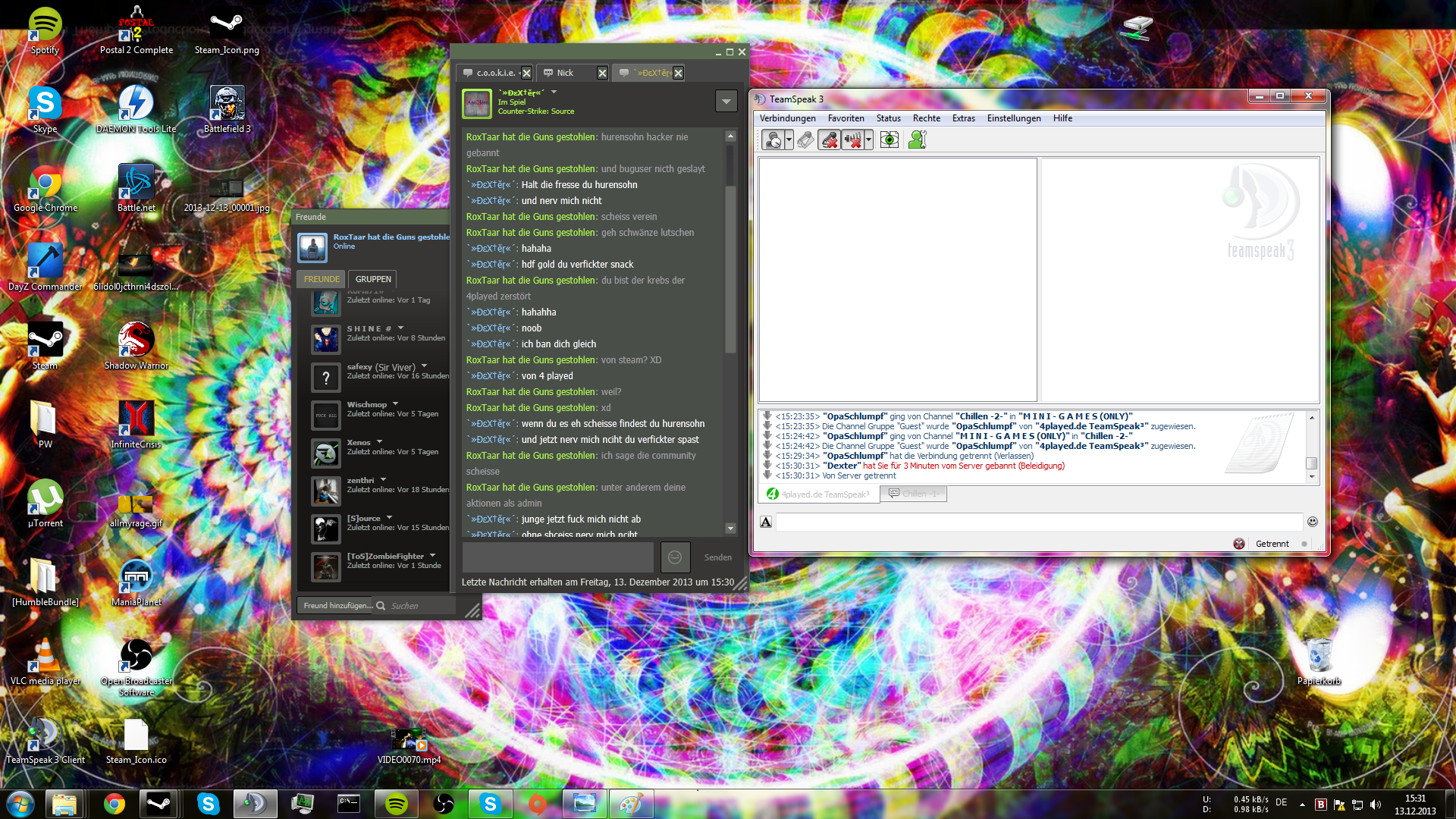The height and width of the screenshot is (819, 1456).
Task: Open Verbindungen menu in TeamSpeak
Action: tap(788, 118)
